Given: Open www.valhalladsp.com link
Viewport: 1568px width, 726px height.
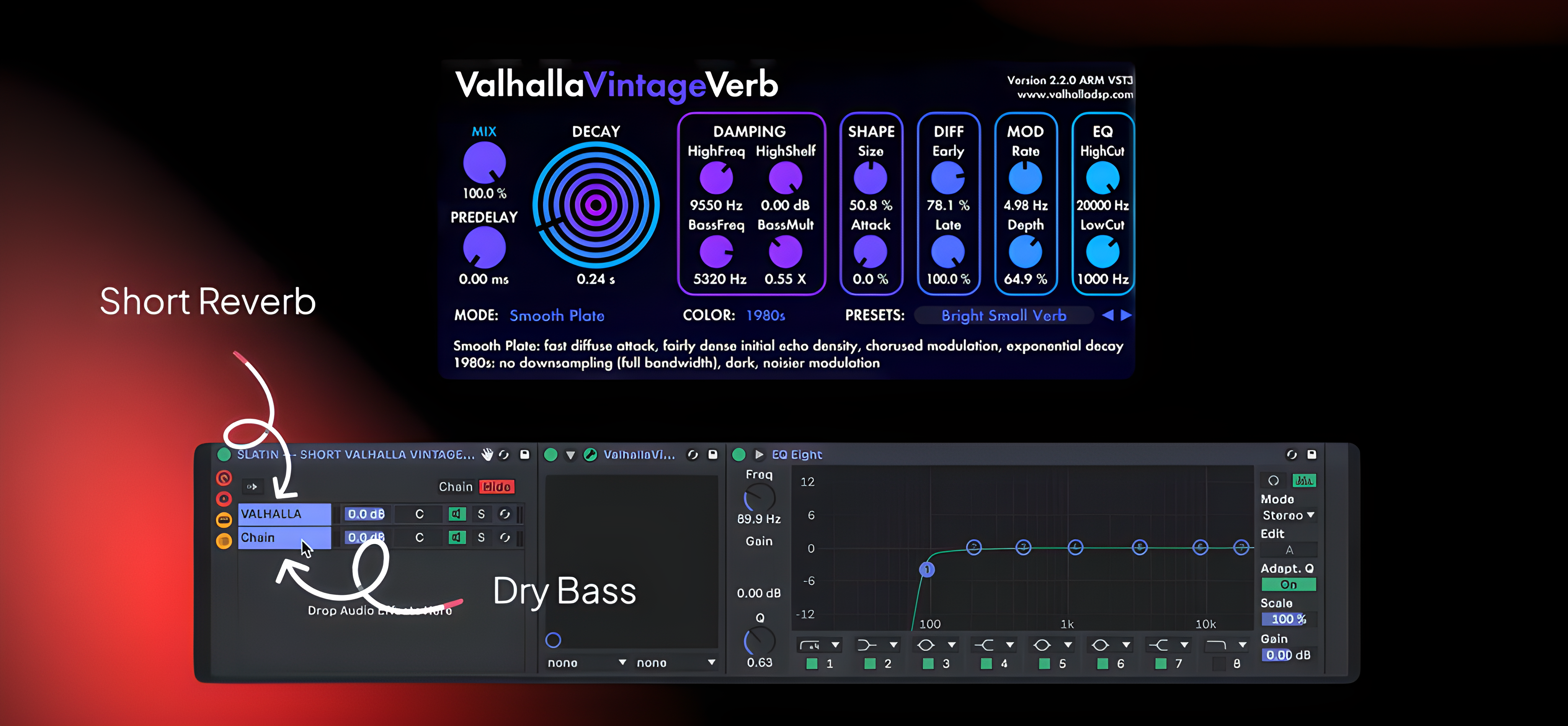Looking at the screenshot, I should coord(1075,95).
